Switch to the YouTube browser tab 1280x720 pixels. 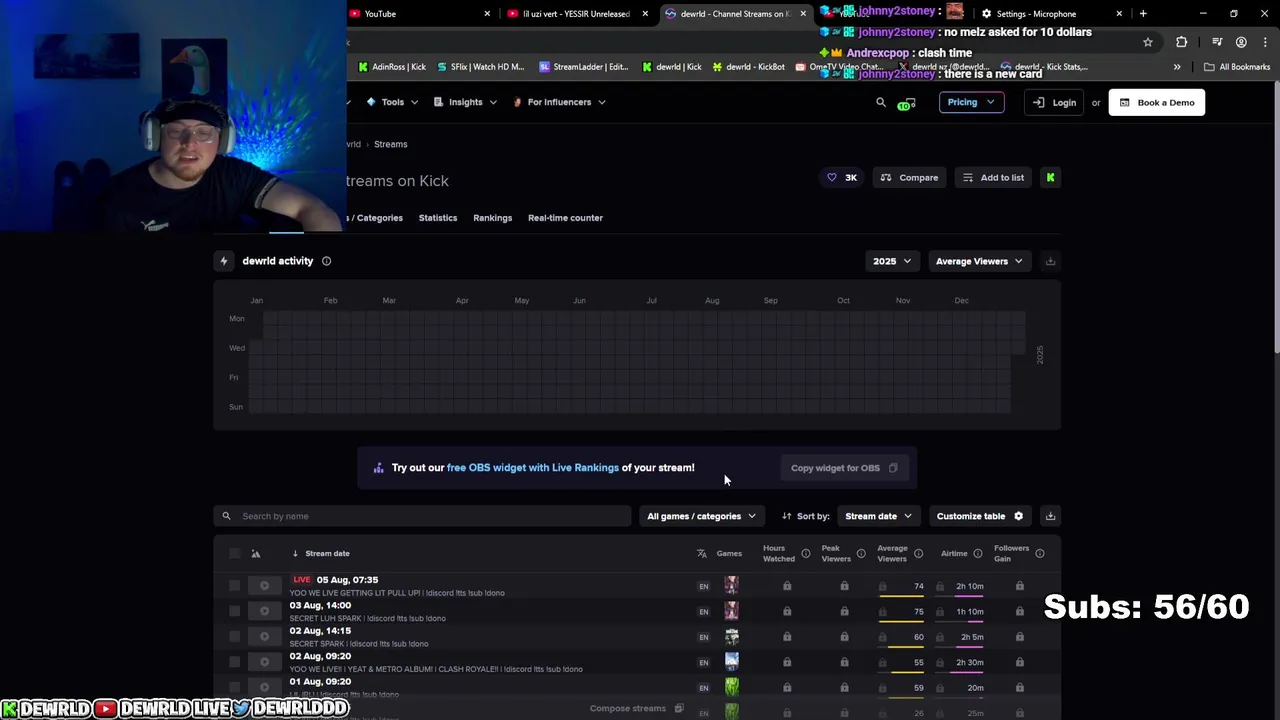[420, 14]
